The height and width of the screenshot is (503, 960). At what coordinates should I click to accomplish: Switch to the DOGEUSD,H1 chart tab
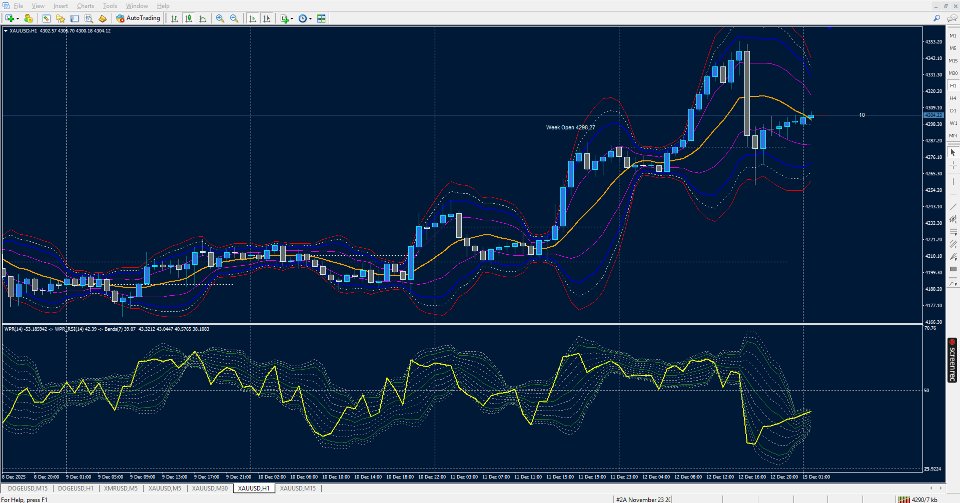pos(76,488)
